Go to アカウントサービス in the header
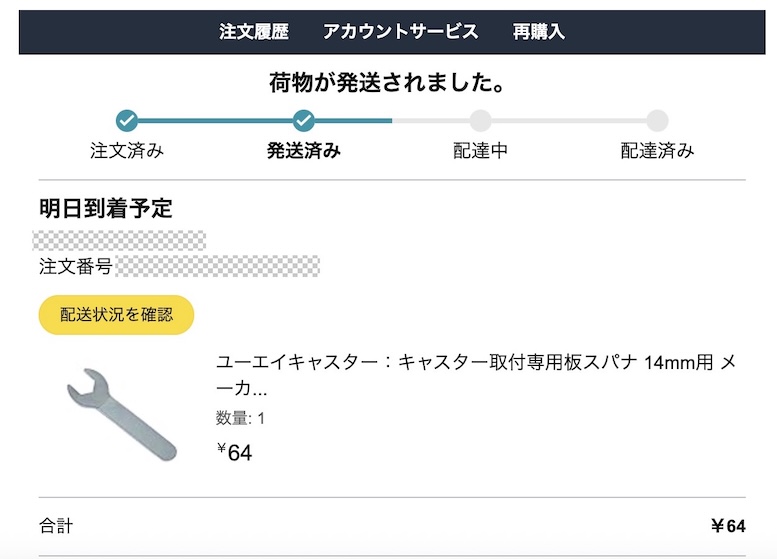 click(x=400, y=32)
